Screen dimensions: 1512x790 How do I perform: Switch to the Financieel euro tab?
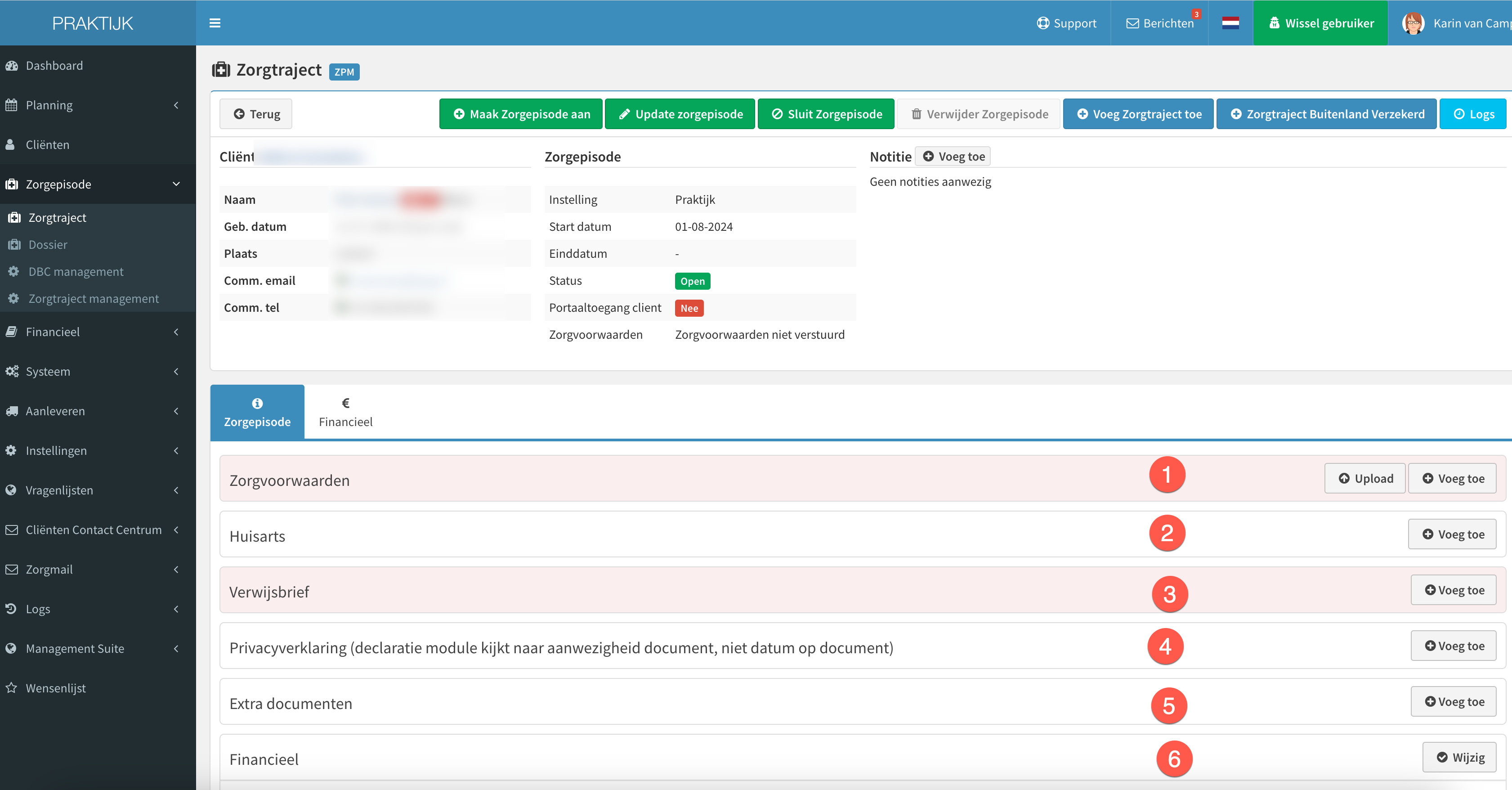pyautogui.click(x=345, y=412)
